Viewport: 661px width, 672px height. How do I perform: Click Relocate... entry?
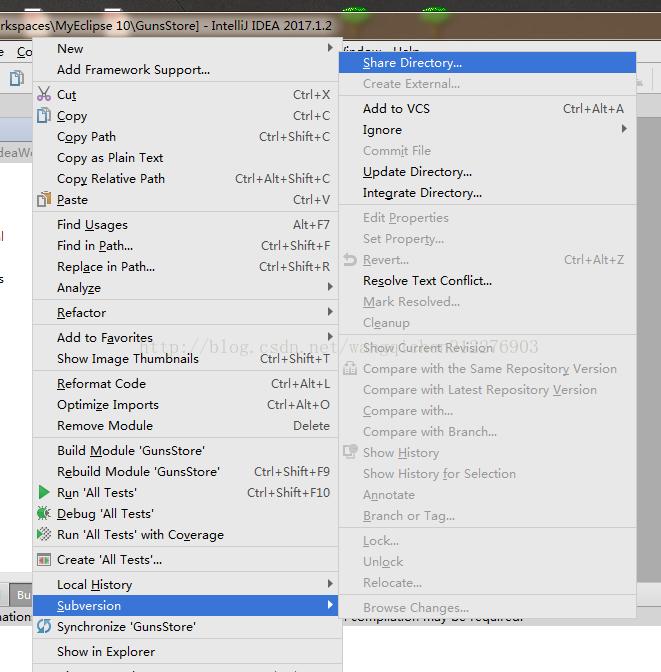pos(487,582)
